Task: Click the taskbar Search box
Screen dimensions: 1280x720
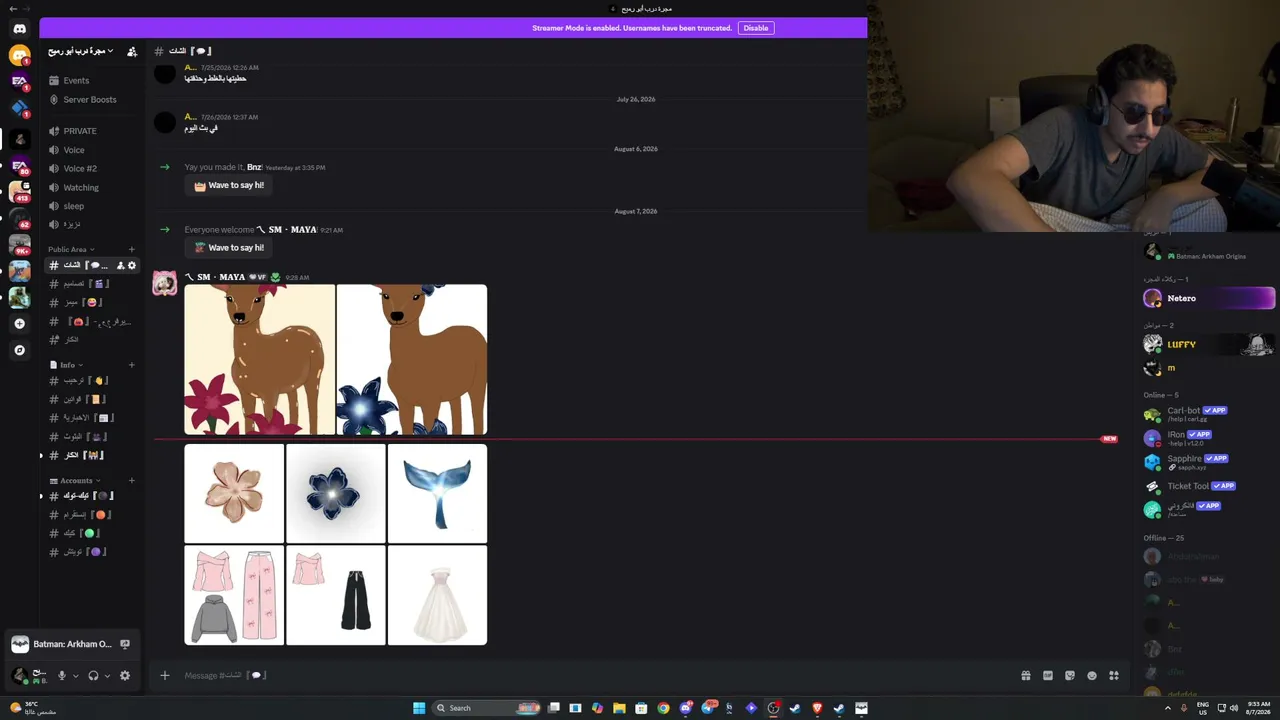Action: (x=488, y=708)
